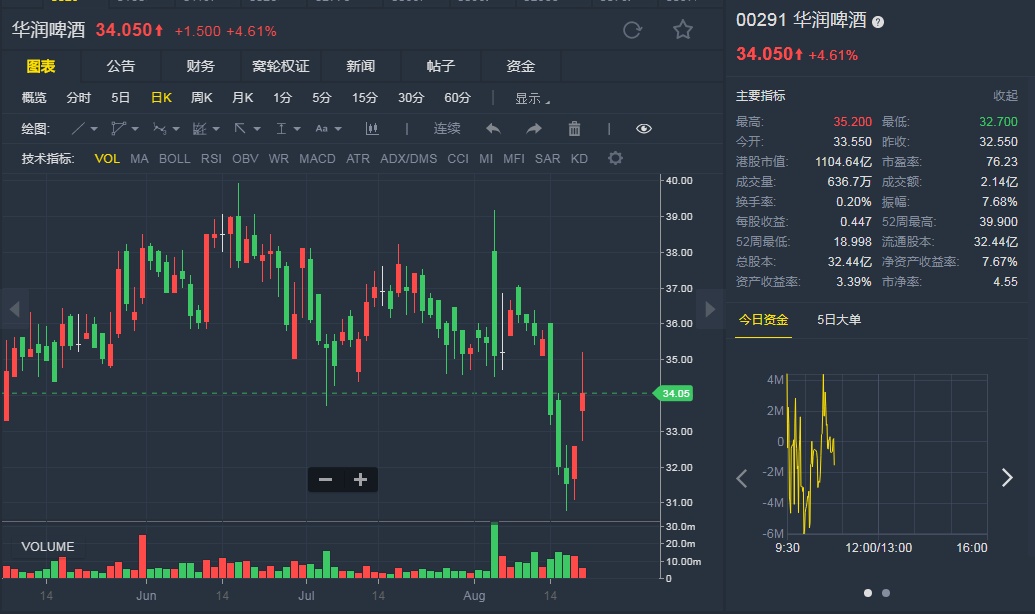The width and height of the screenshot is (1035, 614).
Task: Switch chart to 月K period
Action: pyautogui.click(x=242, y=98)
